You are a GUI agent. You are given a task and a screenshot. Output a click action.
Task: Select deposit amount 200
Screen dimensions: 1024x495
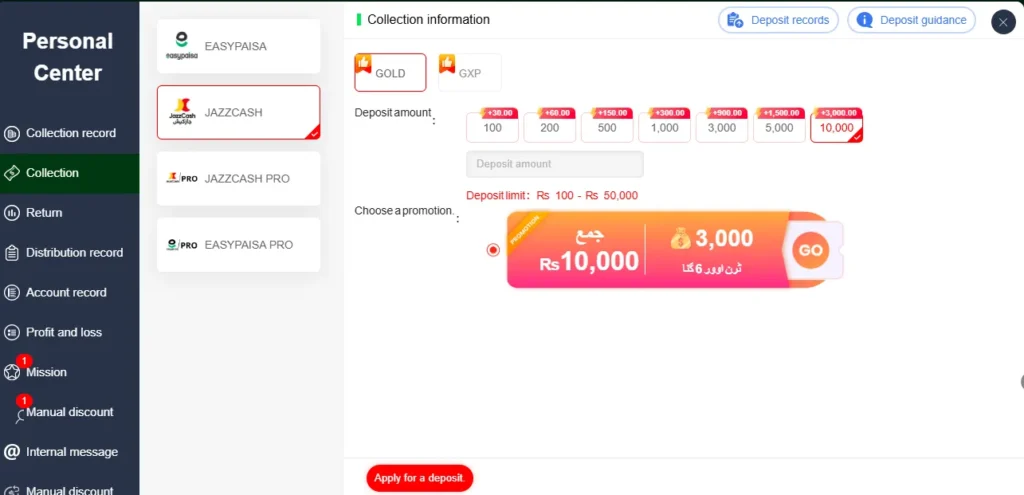pos(550,127)
